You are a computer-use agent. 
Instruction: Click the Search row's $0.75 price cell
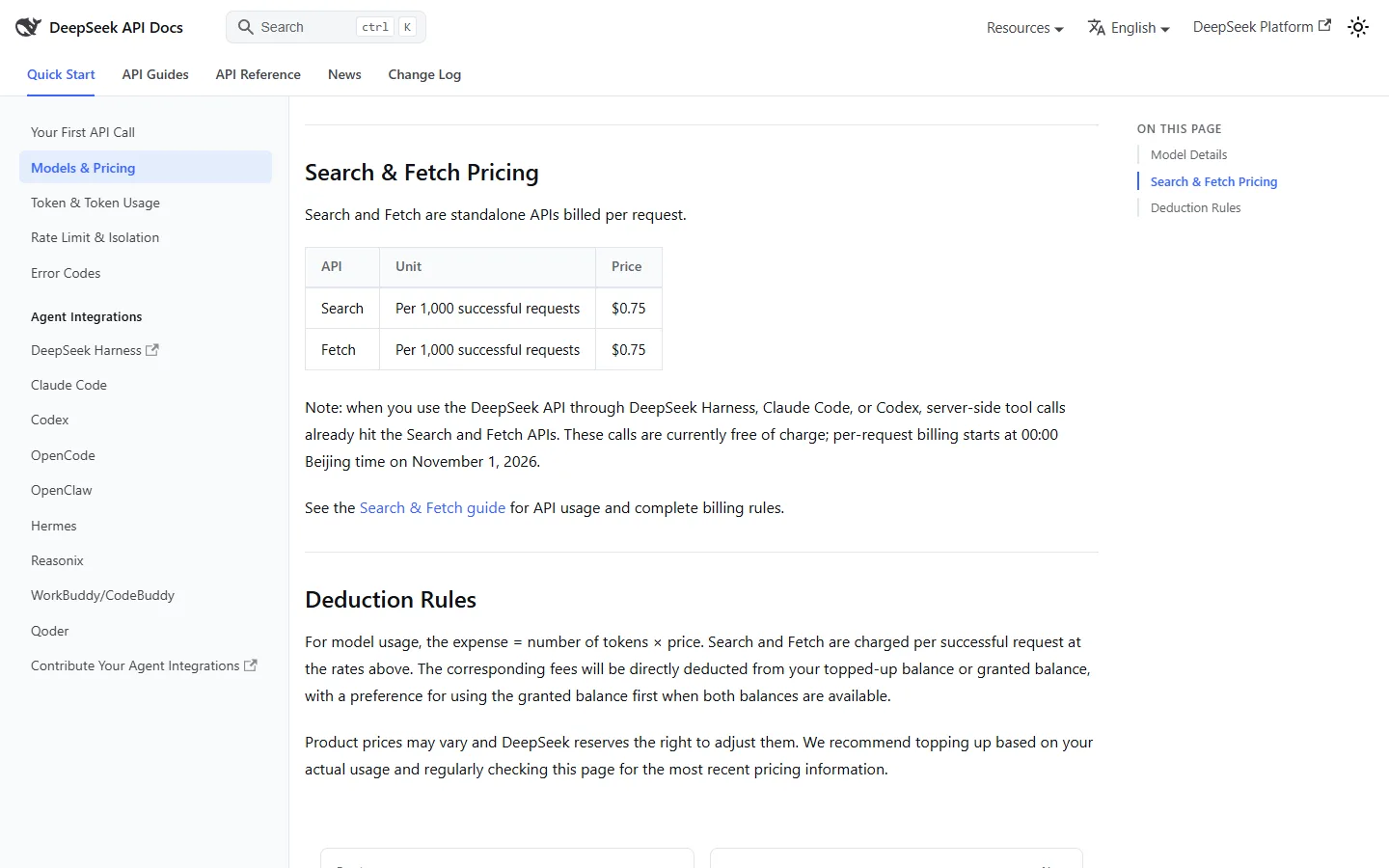629,309
